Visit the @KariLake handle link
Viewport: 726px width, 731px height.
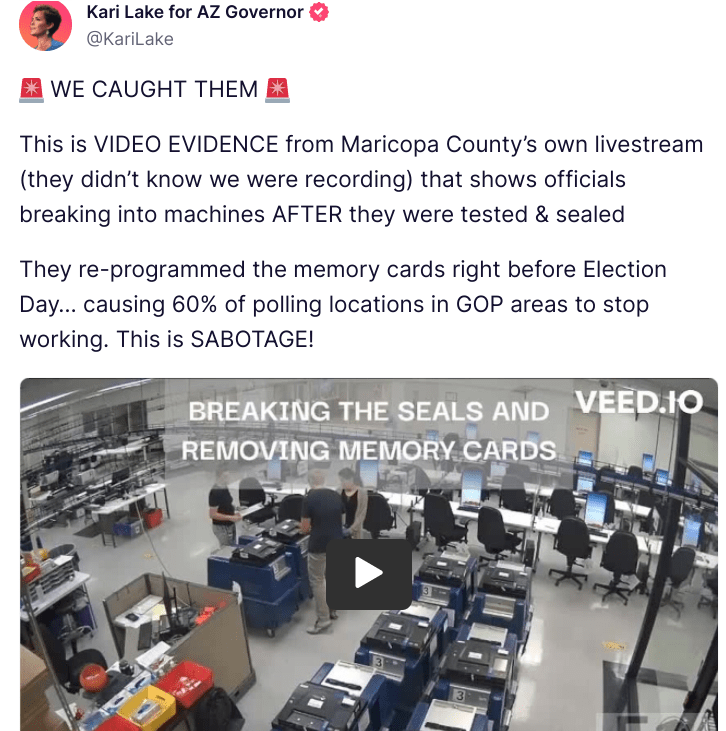tap(130, 39)
